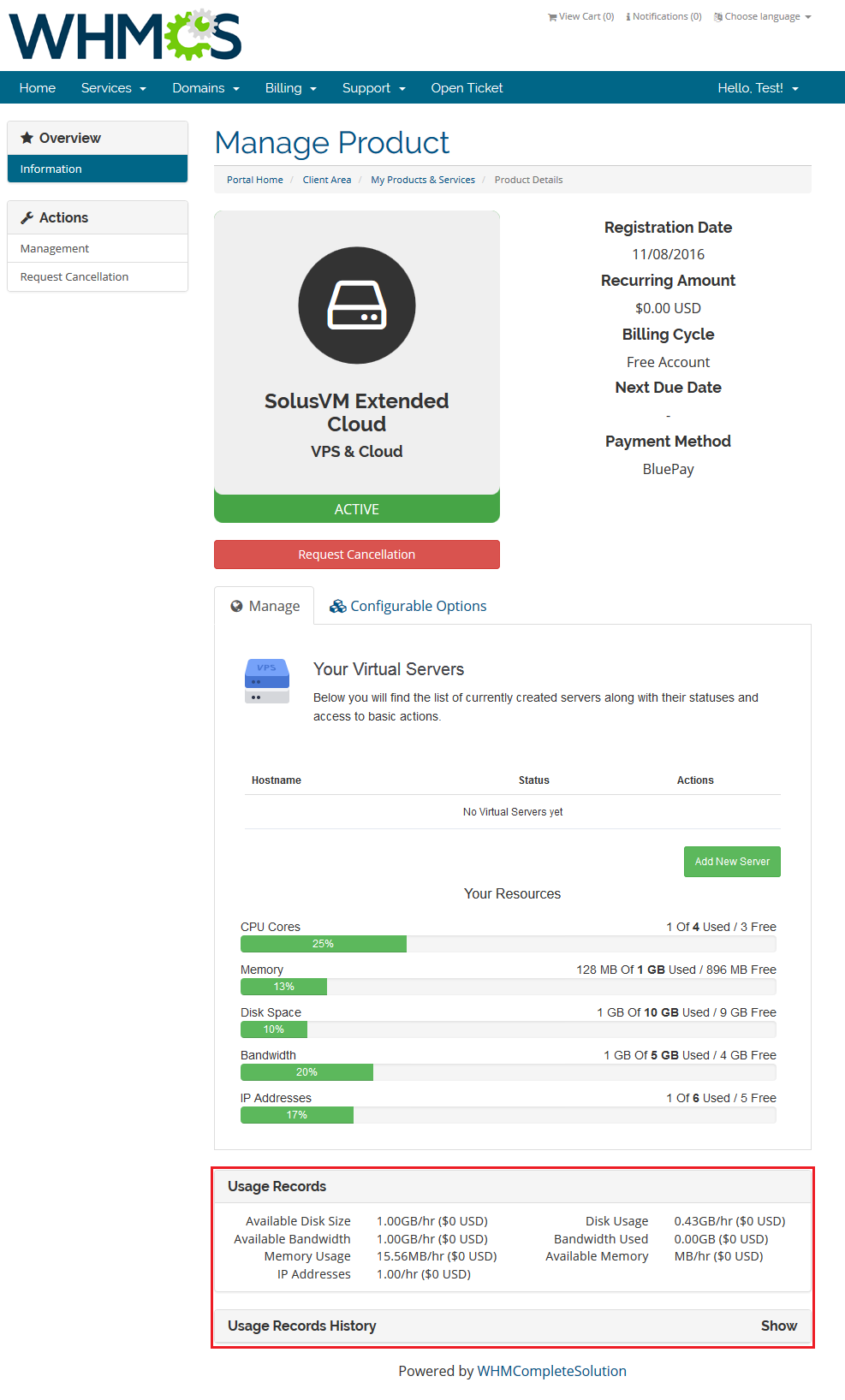Click '1.00/hr ($0 USD)' IP addresses value
Image resolution: width=845 pixels, height=1400 pixels.
(x=424, y=1274)
